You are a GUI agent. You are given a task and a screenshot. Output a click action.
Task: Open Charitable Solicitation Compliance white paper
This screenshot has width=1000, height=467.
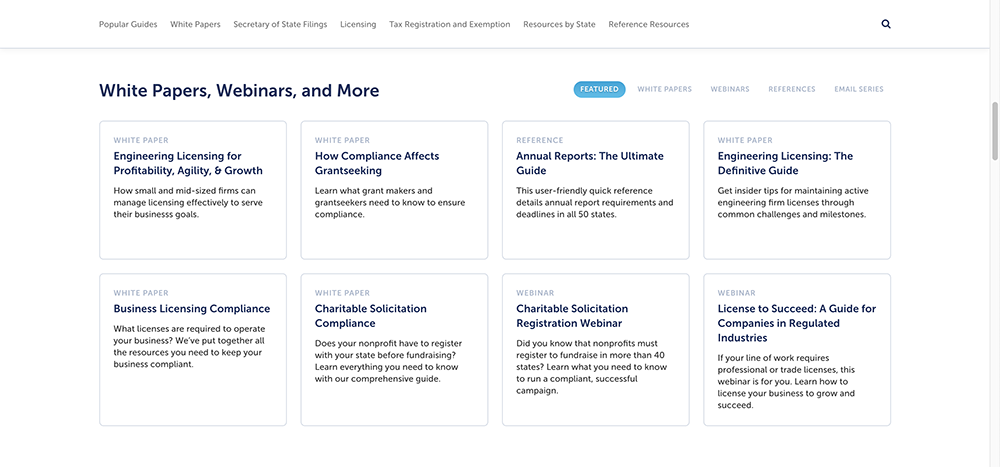[x=371, y=316]
